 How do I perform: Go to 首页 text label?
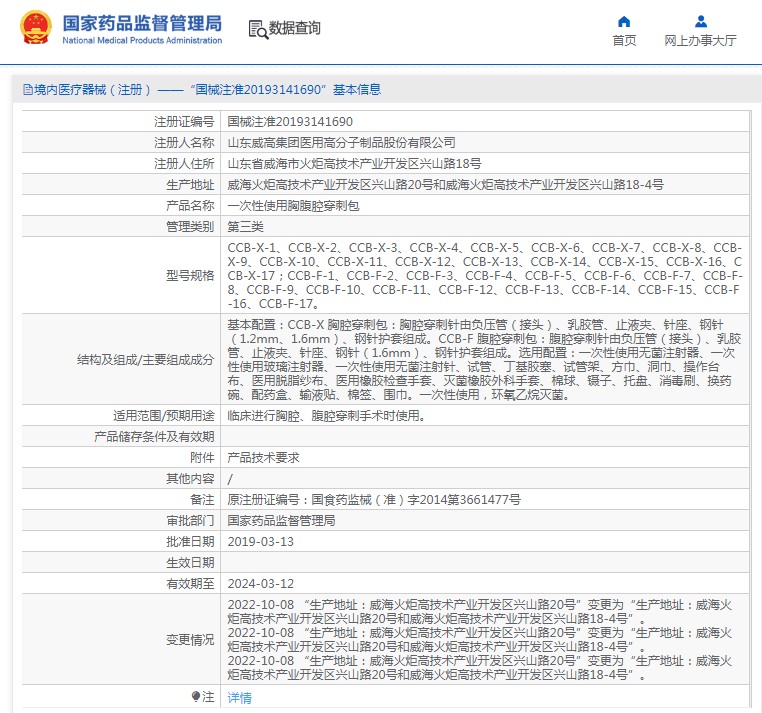(624, 41)
